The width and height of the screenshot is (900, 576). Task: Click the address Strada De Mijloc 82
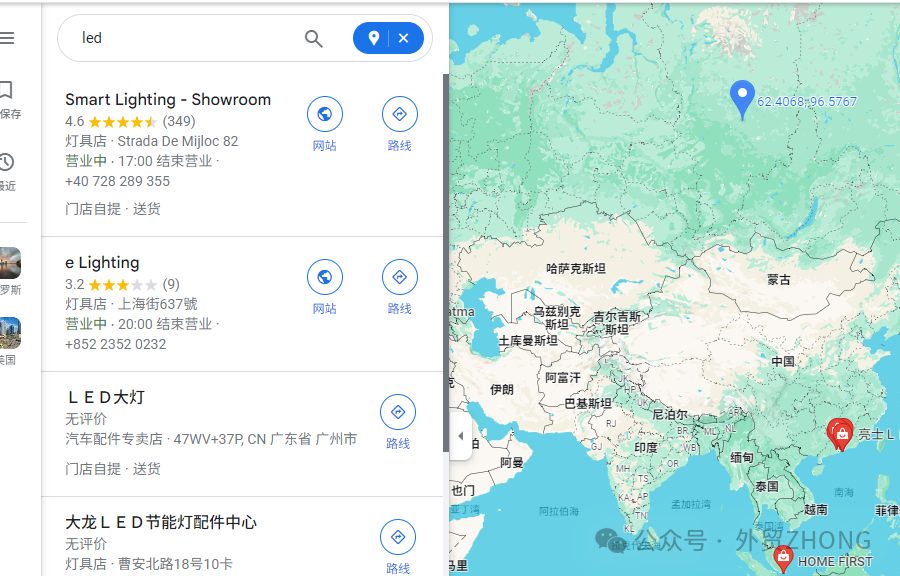[178, 141]
